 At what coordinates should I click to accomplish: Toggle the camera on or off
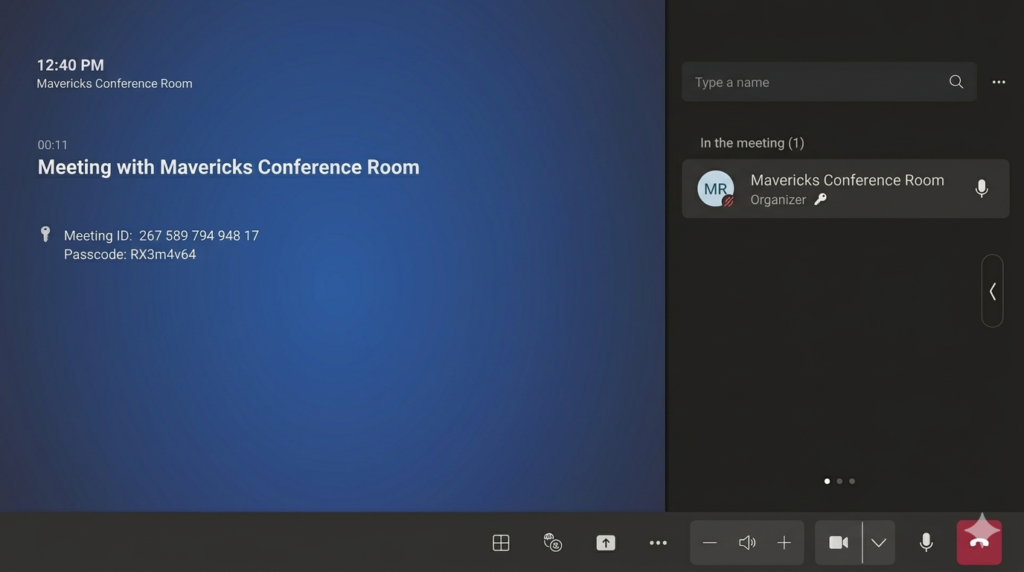[838, 542]
